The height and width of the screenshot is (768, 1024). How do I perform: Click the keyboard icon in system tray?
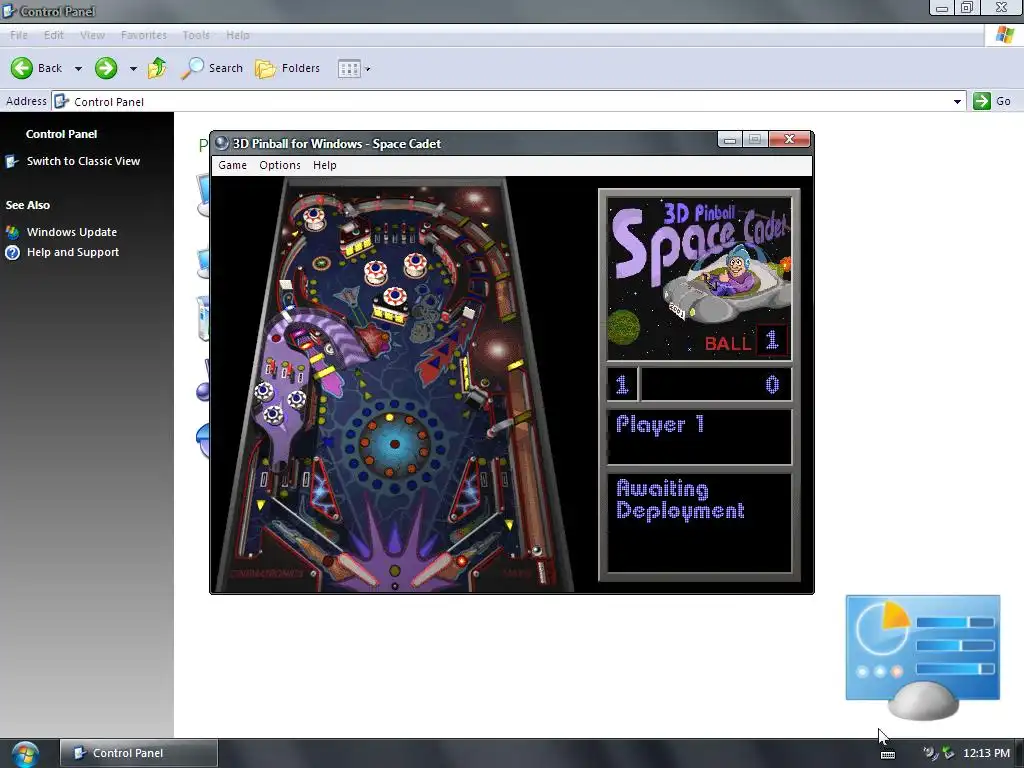[888, 754]
